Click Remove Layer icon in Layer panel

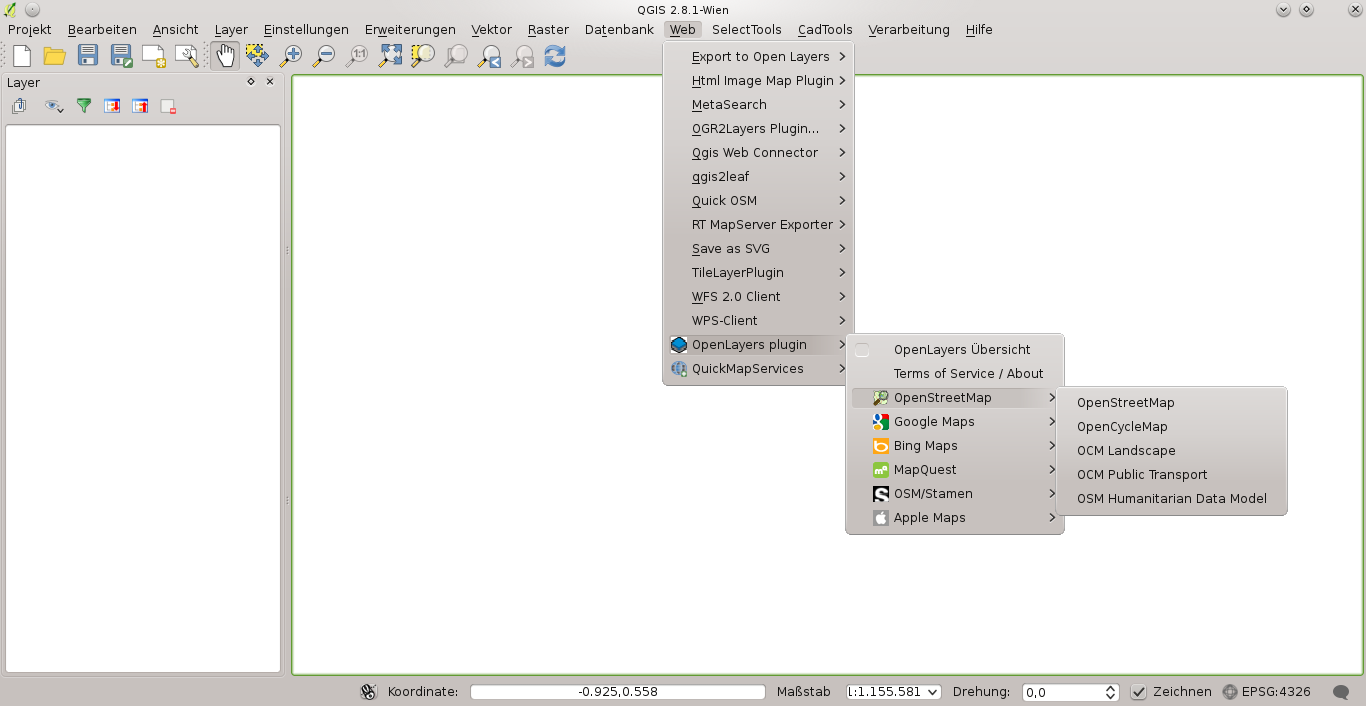[x=168, y=106]
